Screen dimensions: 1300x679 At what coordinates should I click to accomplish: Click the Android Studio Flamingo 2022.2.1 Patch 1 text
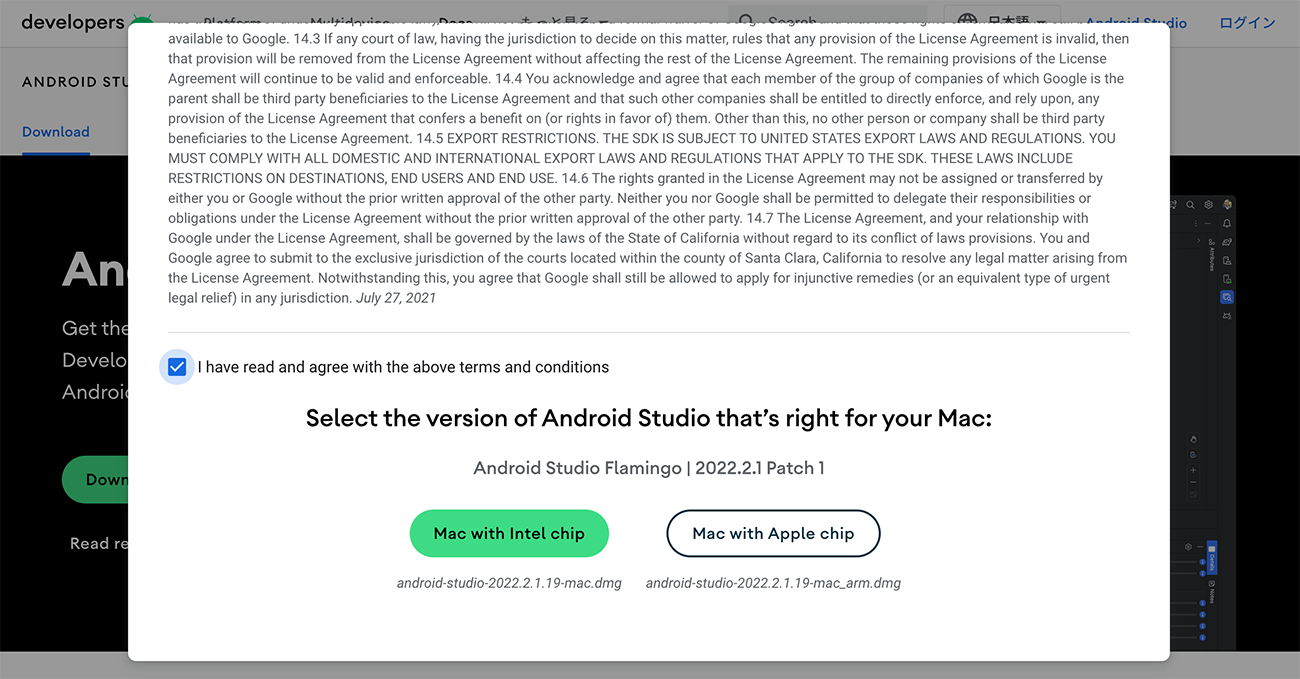click(649, 468)
